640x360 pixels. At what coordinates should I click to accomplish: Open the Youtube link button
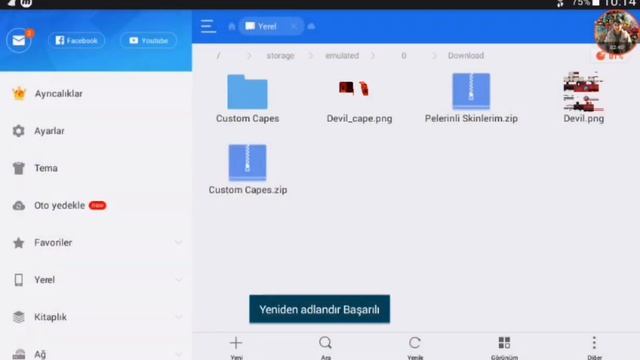149,40
